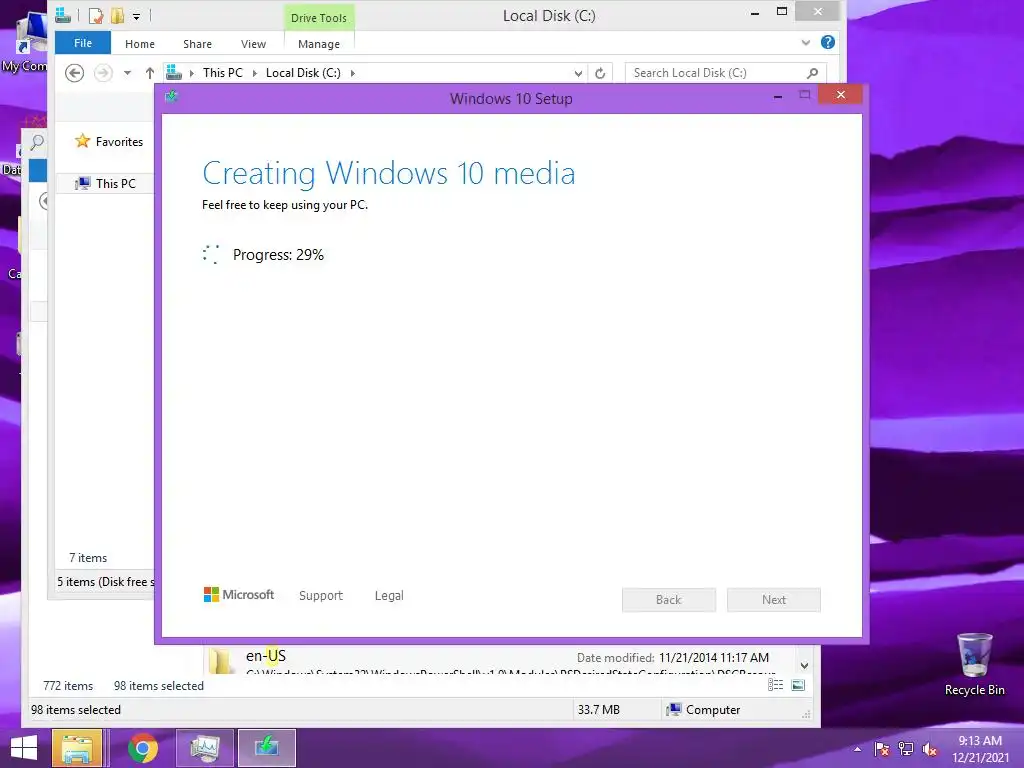Open File Explorer from the taskbar

[77, 748]
